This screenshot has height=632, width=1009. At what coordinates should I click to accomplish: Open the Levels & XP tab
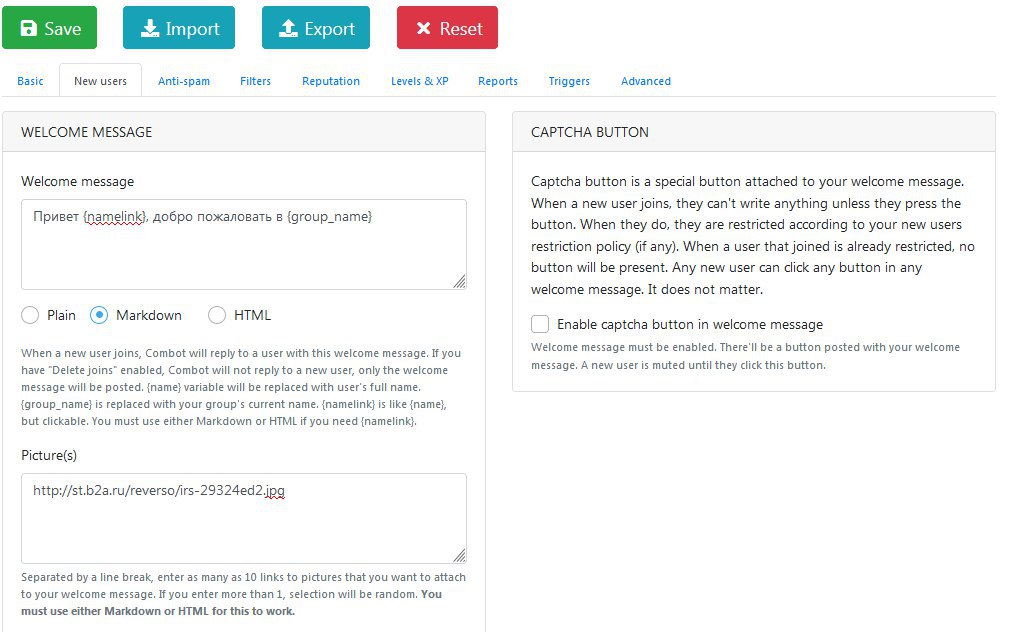(x=420, y=81)
